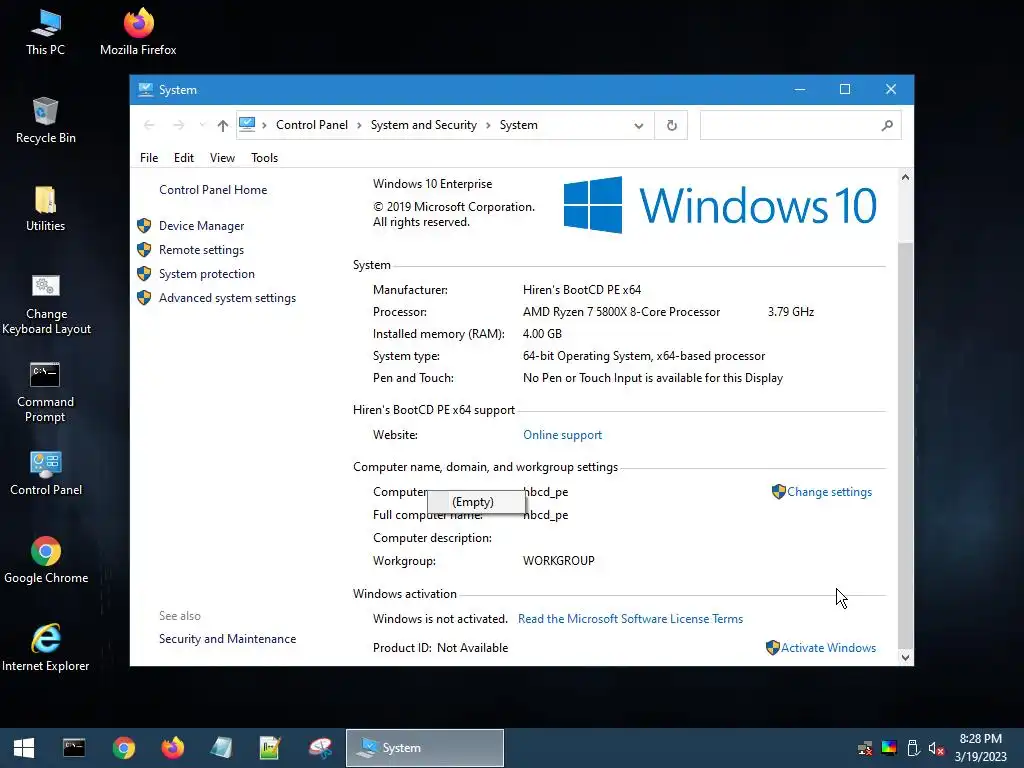Open Security and Maintenance link
The width and height of the screenshot is (1024, 768).
(x=227, y=639)
